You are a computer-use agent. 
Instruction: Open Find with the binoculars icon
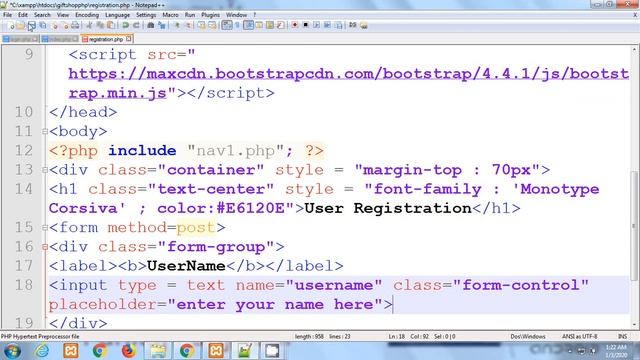151,25
